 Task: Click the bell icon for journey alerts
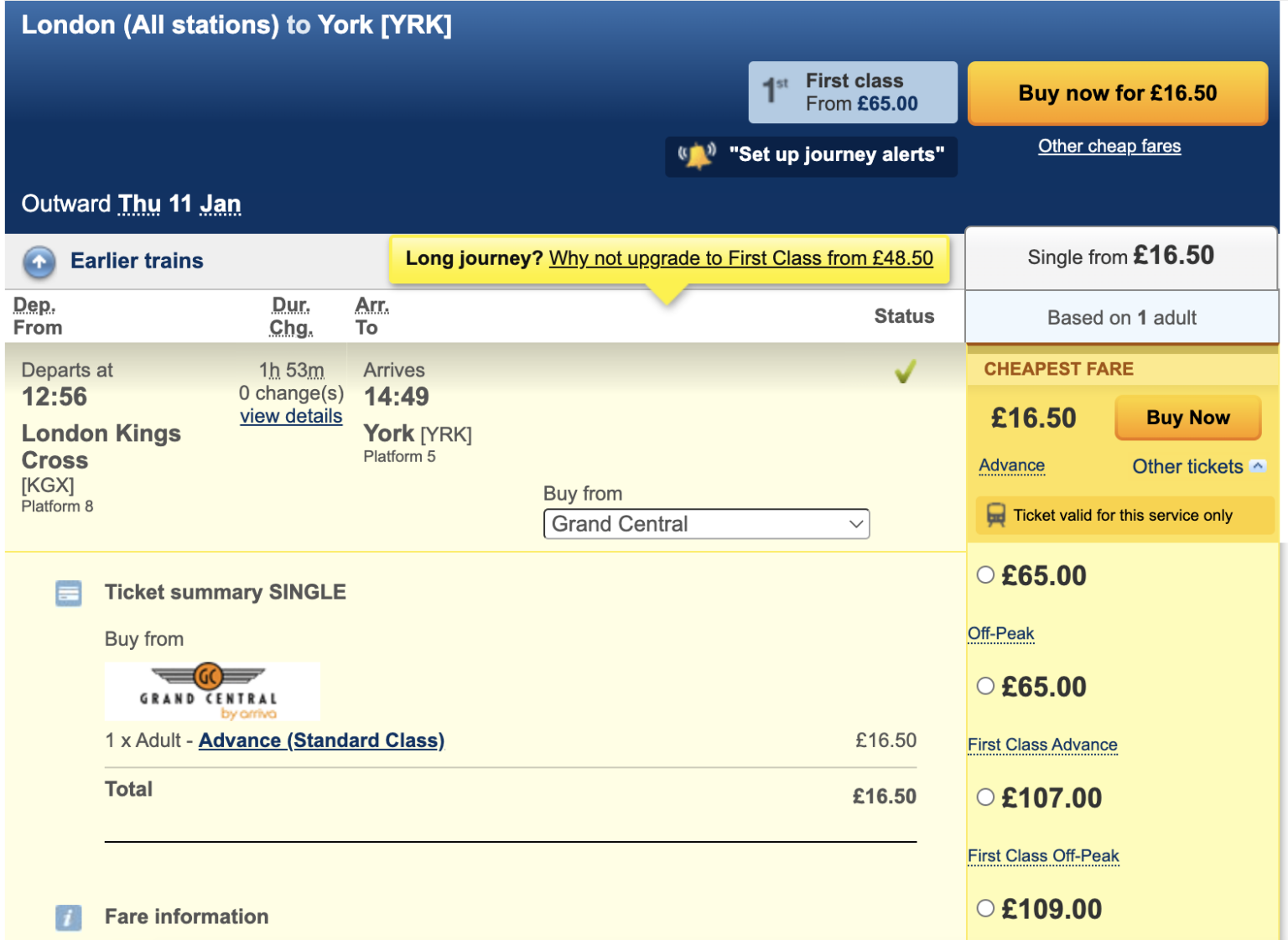click(696, 154)
